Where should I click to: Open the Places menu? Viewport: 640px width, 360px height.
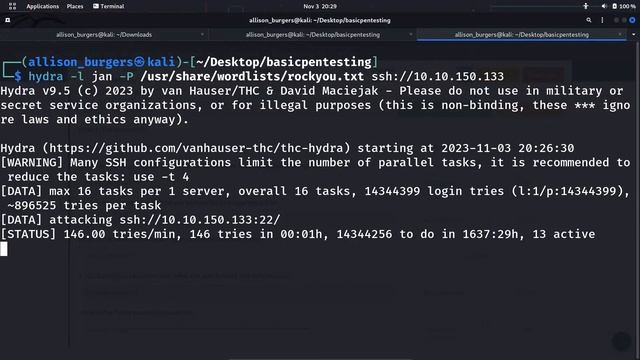coord(75,6)
